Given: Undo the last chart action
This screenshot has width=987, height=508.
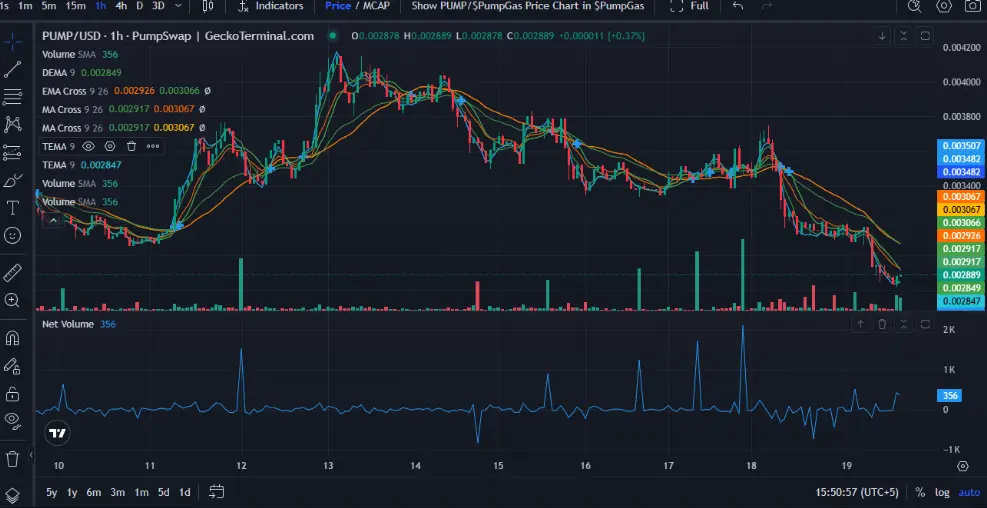Looking at the screenshot, I should pos(738,6).
